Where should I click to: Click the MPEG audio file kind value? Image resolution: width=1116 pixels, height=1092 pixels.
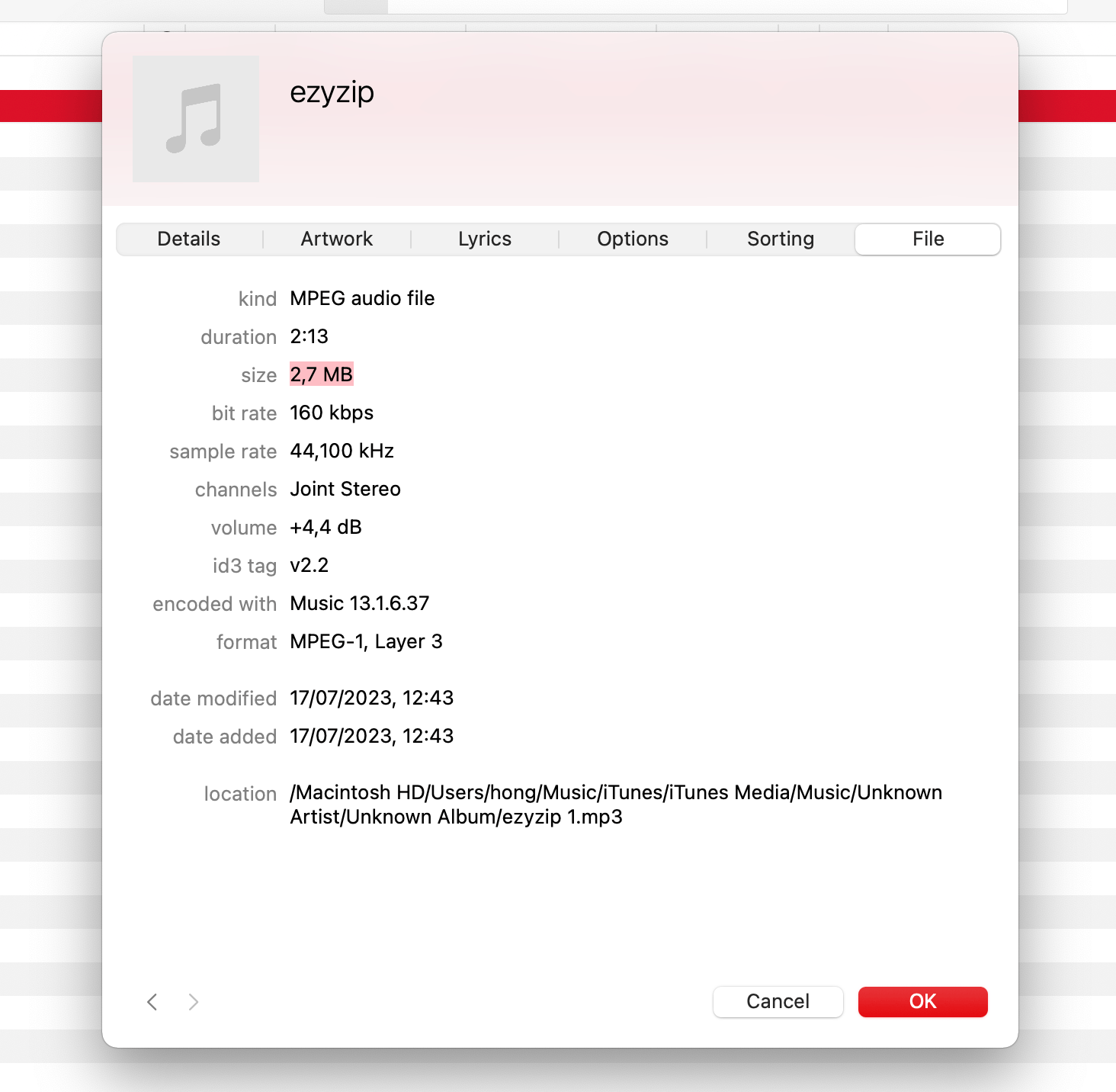[362, 298]
